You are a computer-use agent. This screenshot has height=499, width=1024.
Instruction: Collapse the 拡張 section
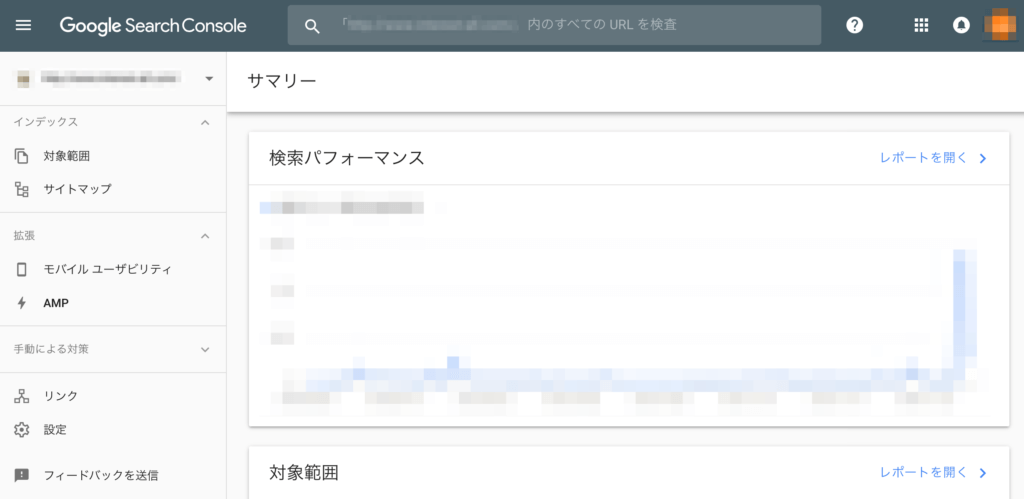(205, 236)
